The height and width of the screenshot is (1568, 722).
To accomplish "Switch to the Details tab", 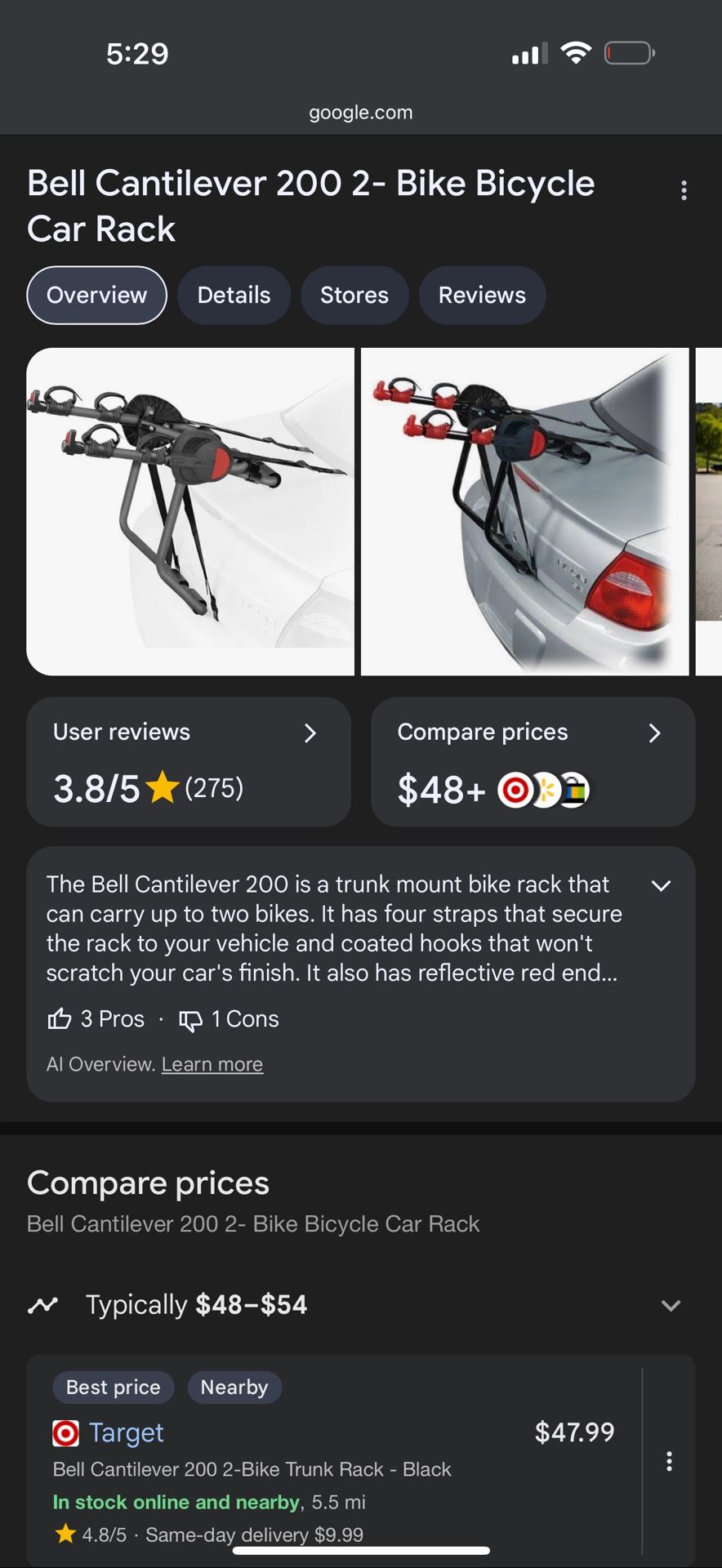I will (234, 295).
